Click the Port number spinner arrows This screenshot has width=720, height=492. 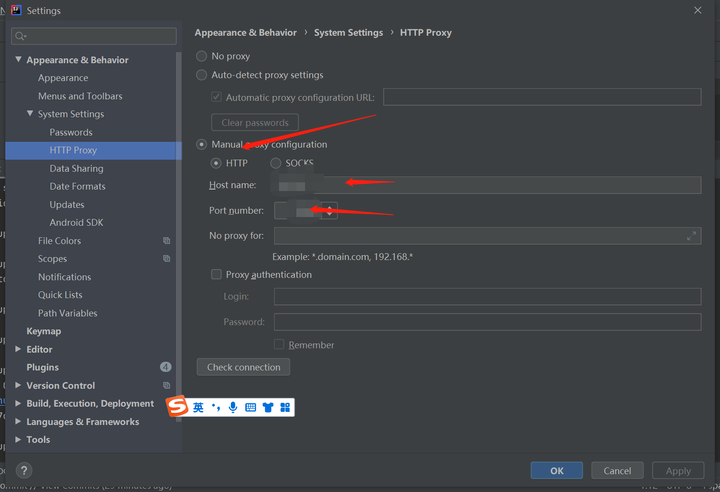coord(330,210)
